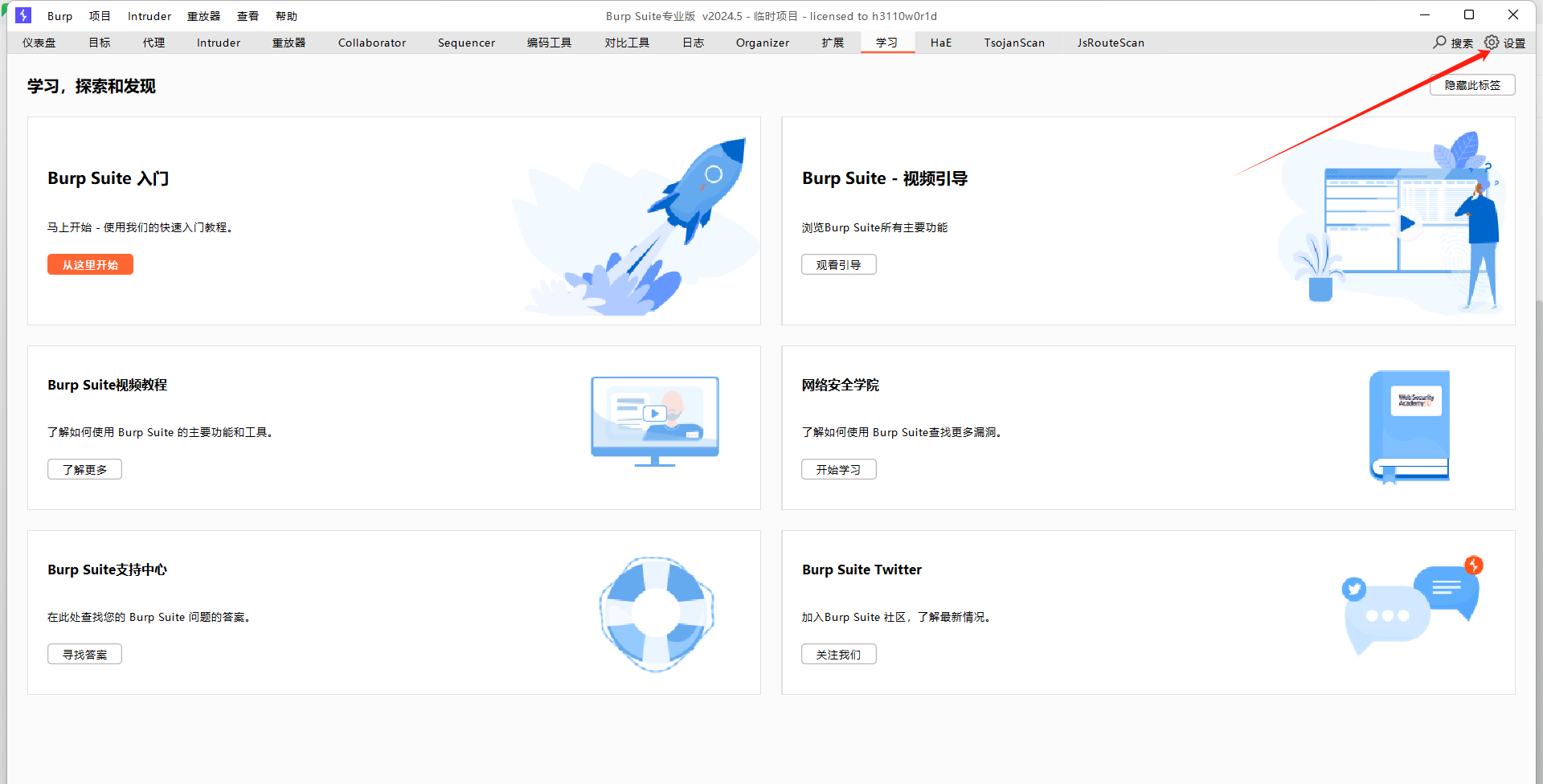Switch to the Organizer tab
Image resolution: width=1543 pixels, height=784 pixels.
coord(762,43)
